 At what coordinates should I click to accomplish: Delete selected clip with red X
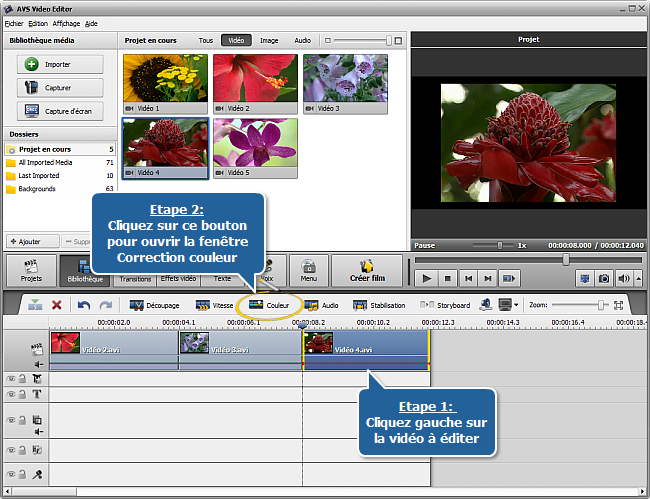(57, 305)
